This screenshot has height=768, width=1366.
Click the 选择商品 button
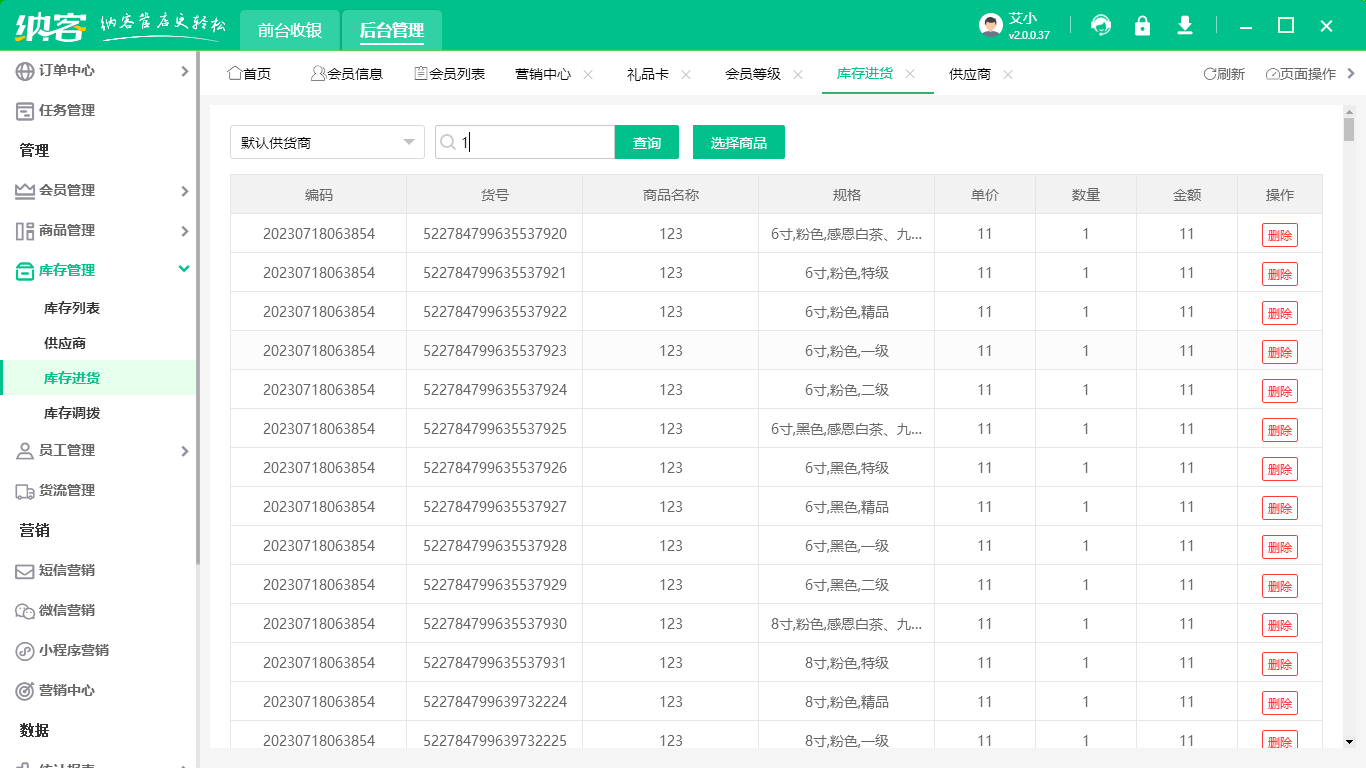(x=738, y=143)
